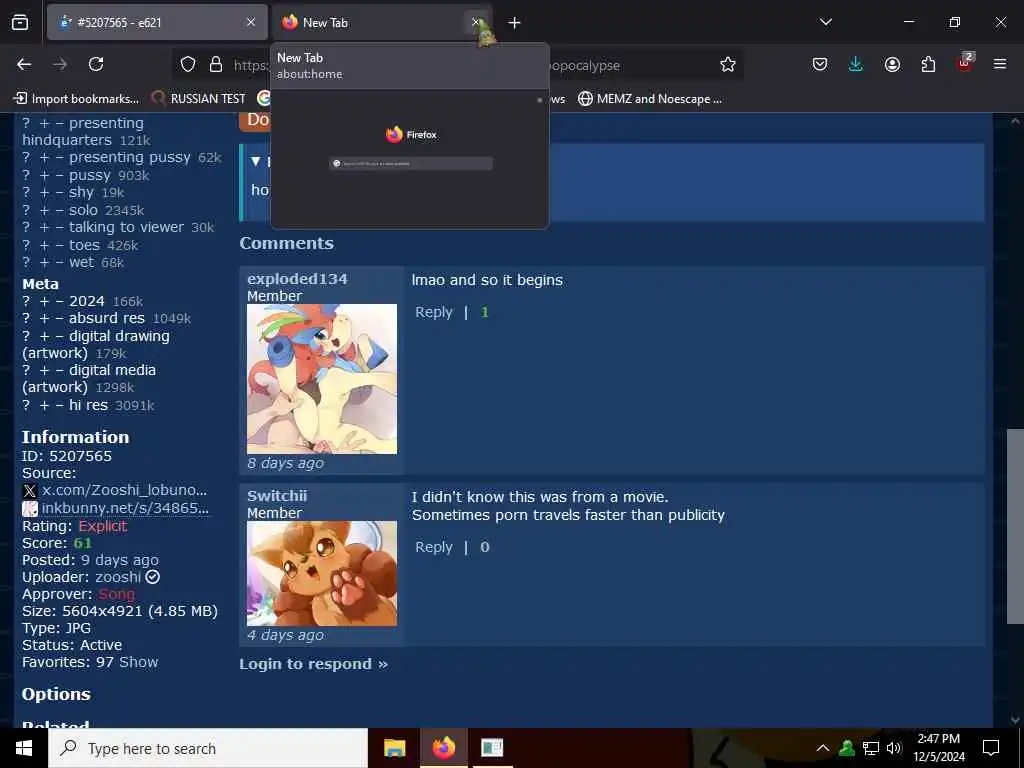
Task: Open a new tab with the plus button
Action: pos(515,23)
